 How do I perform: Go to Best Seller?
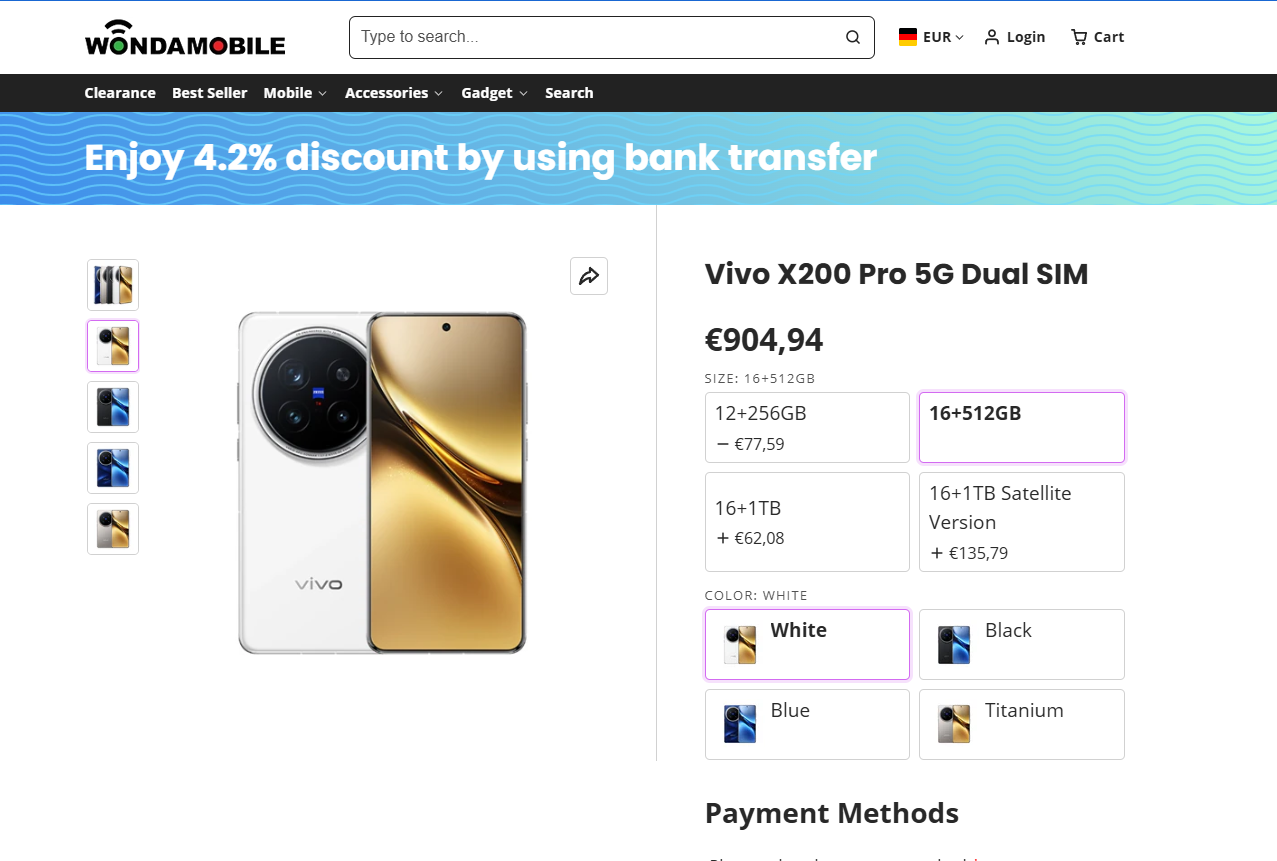click(209, 93)
